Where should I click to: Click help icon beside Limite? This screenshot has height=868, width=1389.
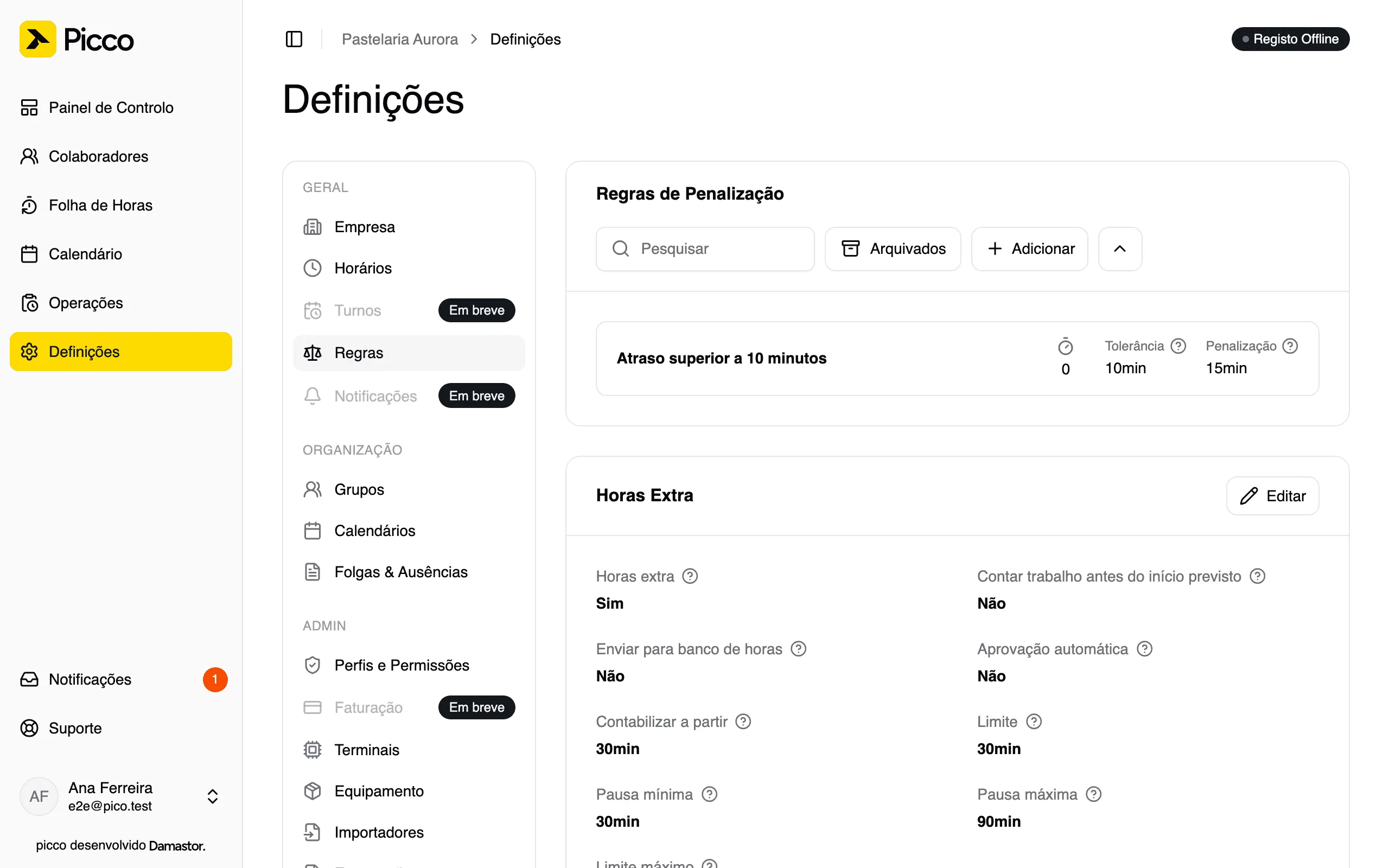1034,722
